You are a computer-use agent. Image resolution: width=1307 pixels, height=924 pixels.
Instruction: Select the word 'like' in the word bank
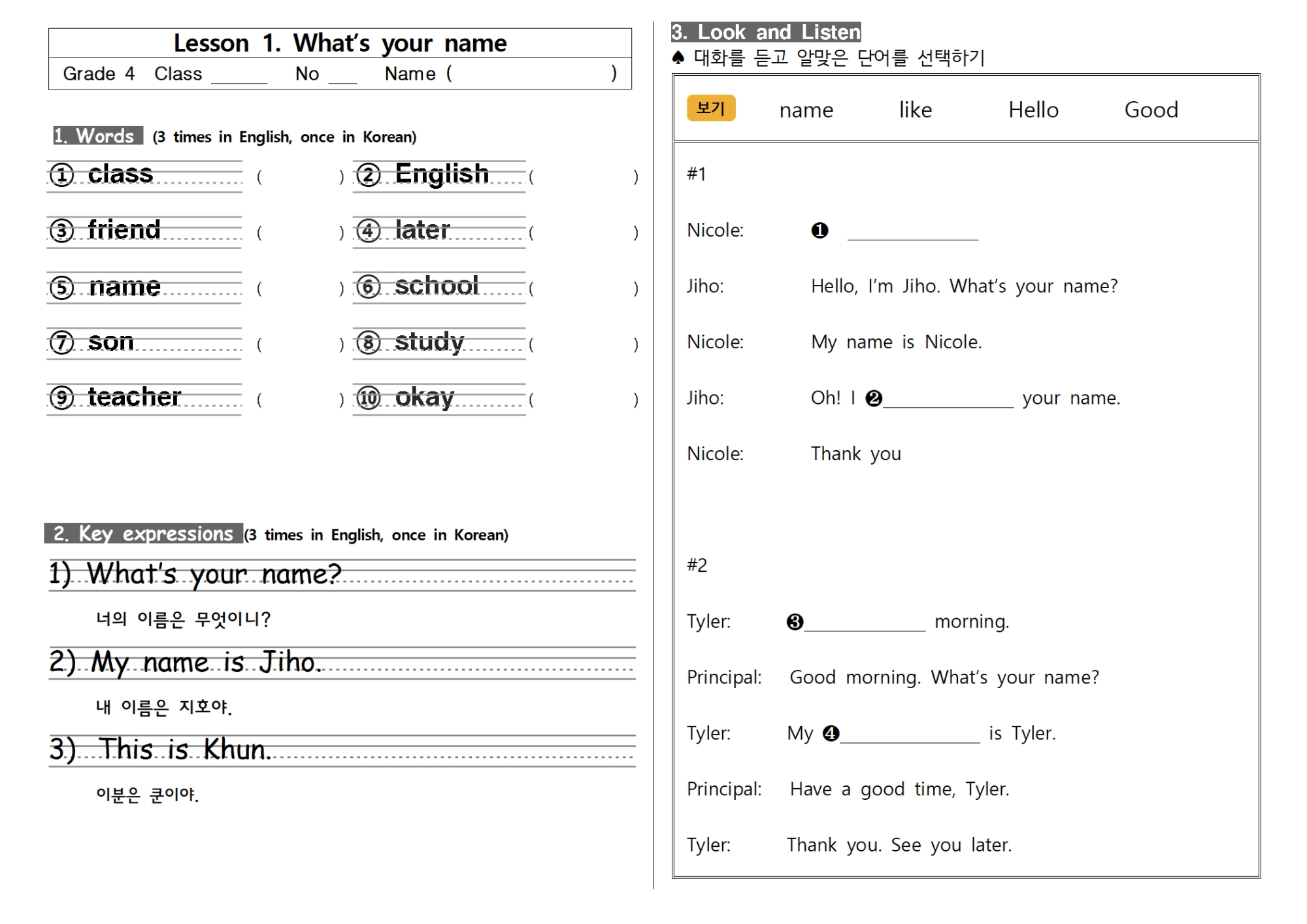tap(916, 109)
